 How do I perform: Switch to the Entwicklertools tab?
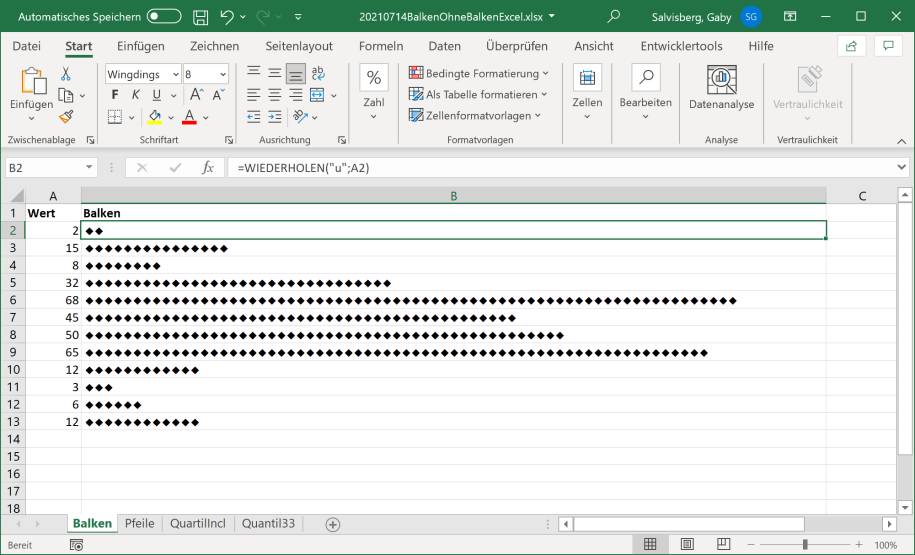tap(682, 46)
